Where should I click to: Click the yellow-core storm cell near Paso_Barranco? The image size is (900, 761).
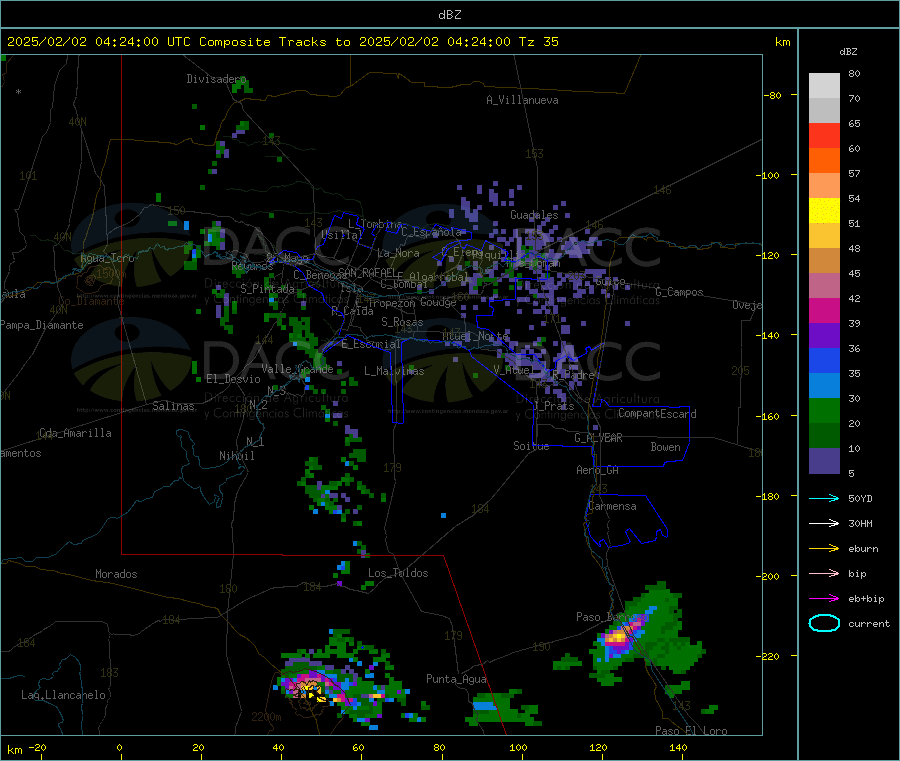[x=616, y=637]
